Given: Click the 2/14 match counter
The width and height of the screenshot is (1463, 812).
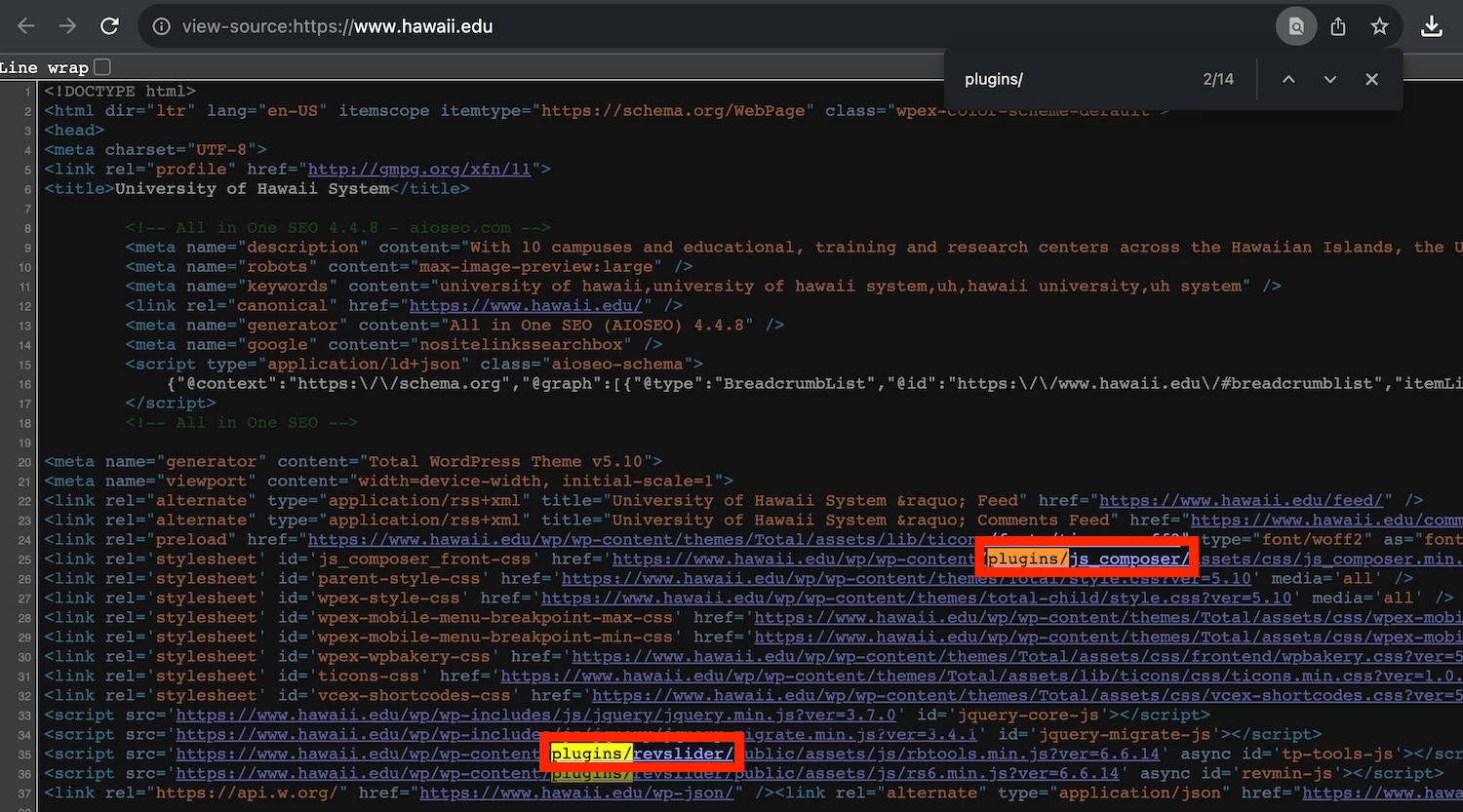Looking at the screenshot, I should (x=1218, y=80).
